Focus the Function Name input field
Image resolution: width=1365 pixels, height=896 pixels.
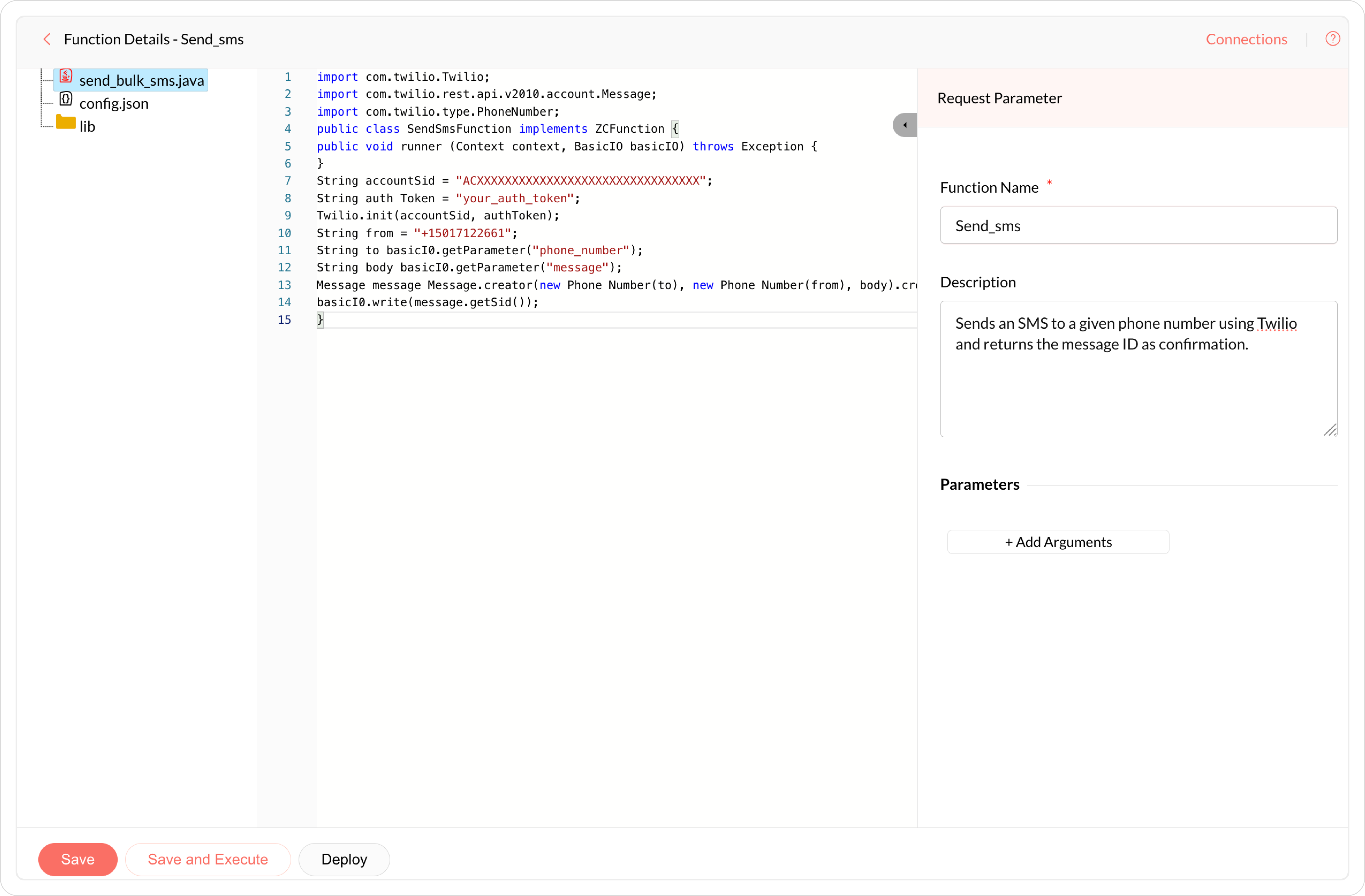1138,225
